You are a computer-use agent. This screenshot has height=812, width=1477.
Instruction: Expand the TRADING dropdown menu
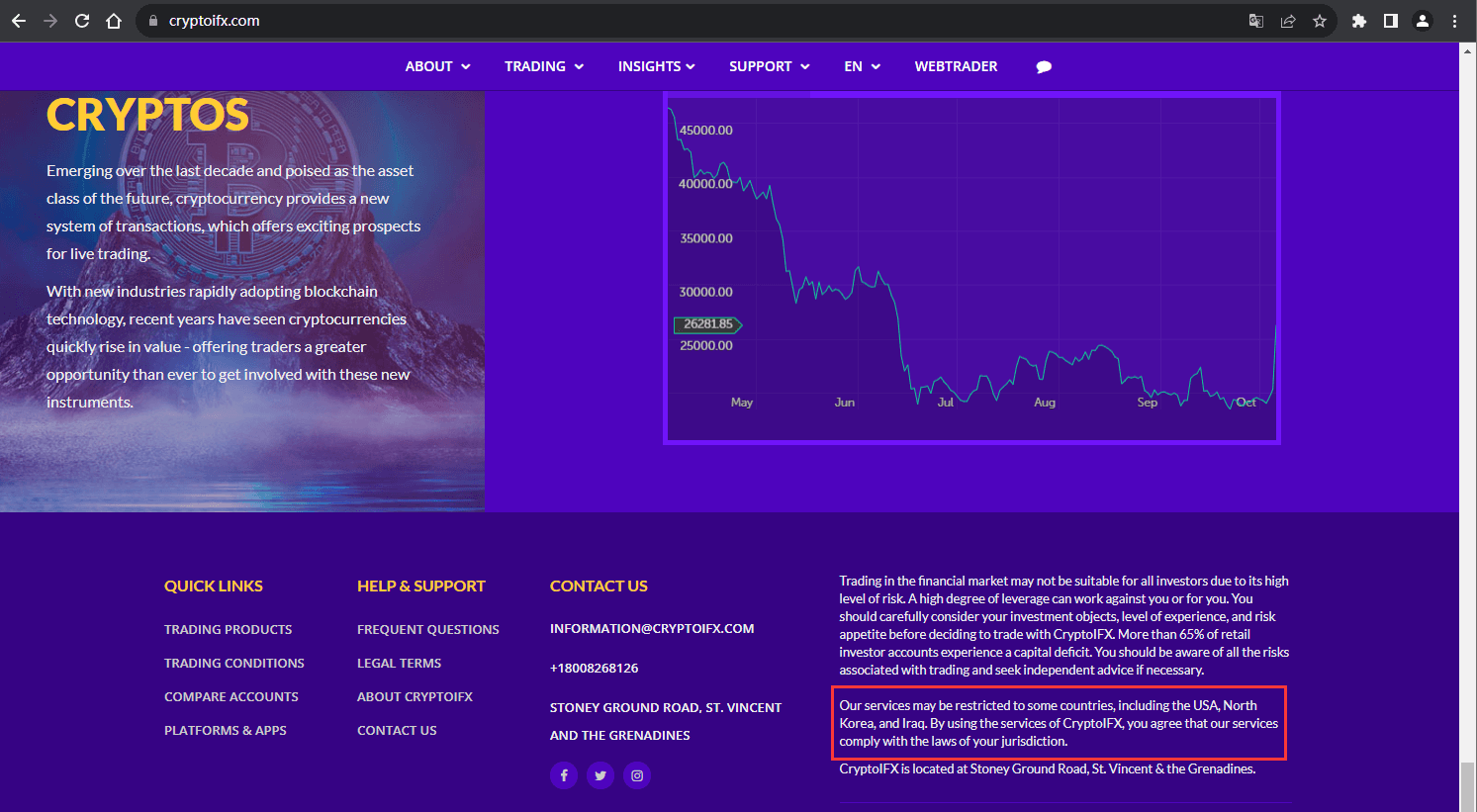click(x=544, y=66)
